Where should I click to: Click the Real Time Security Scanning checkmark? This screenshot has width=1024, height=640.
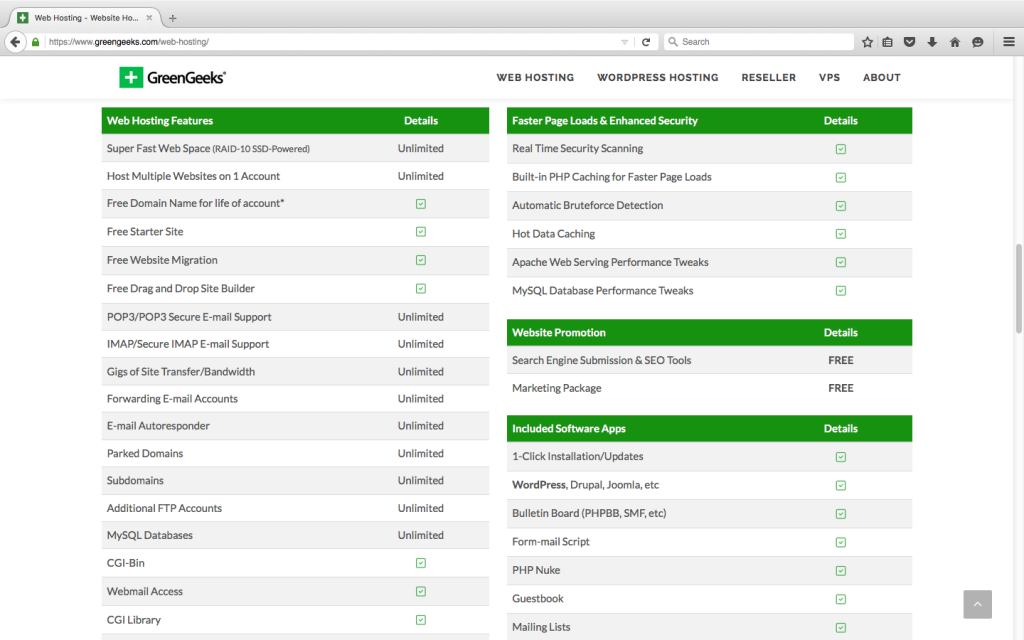(840, 149)
